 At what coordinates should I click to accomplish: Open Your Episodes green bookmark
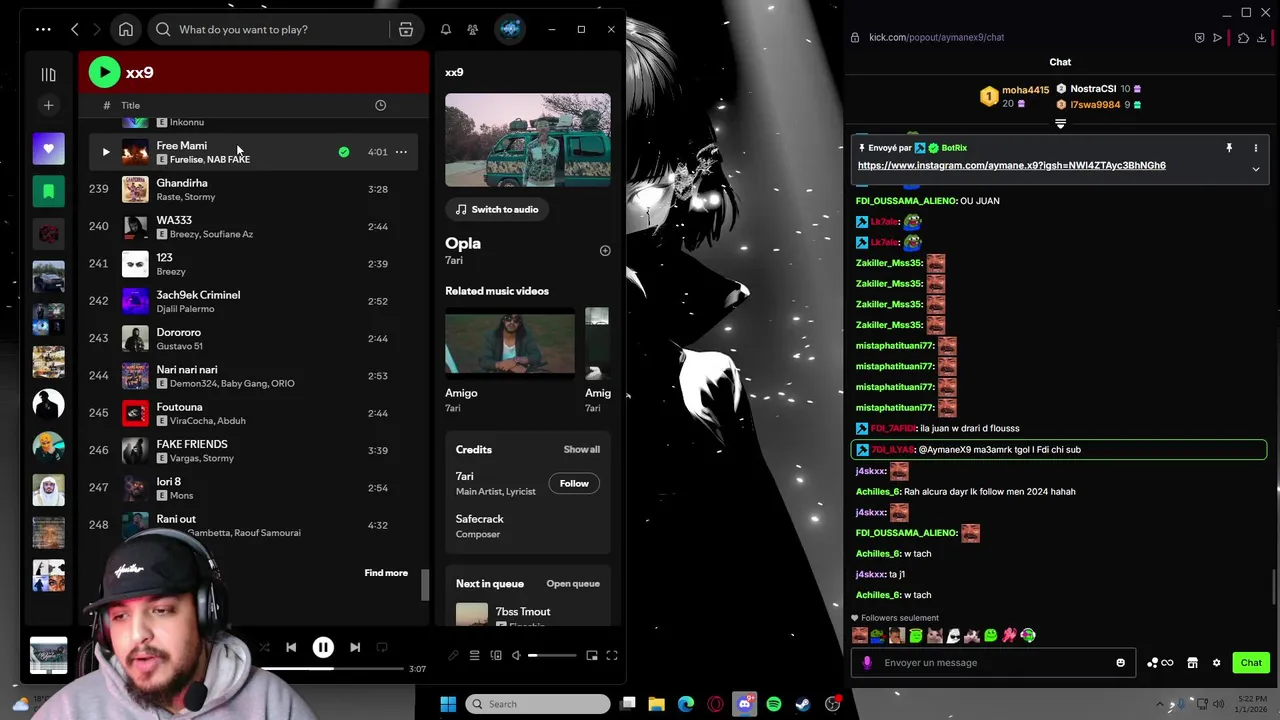(x=48, y=191)
